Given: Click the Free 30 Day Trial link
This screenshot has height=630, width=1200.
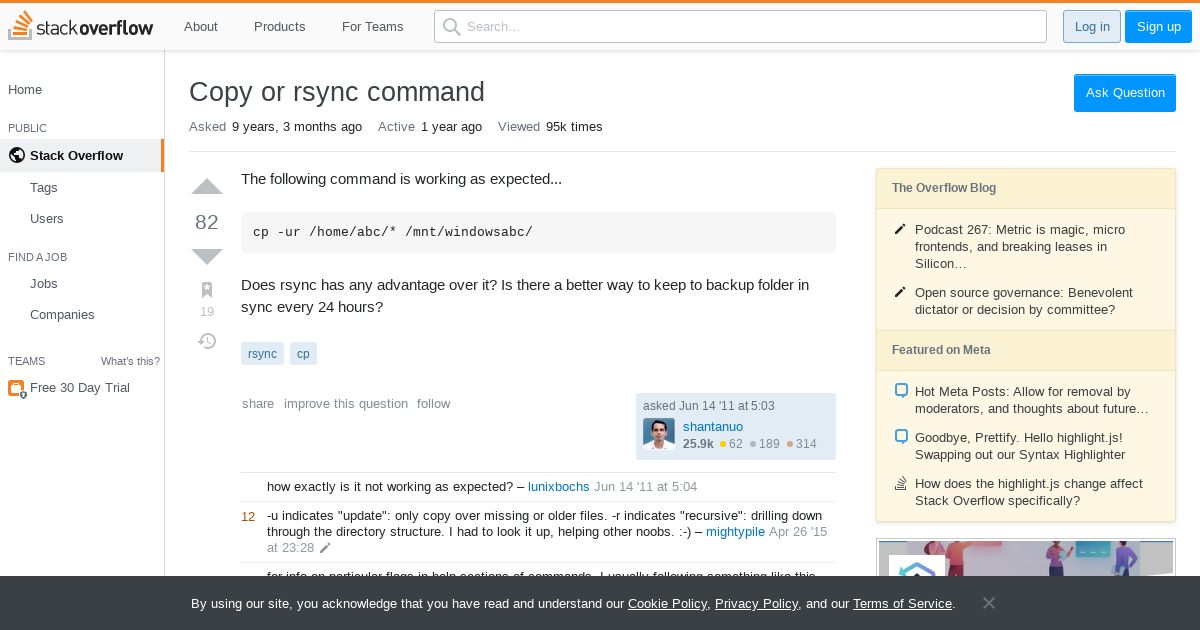Looking at the screenshot, I should [80, 388].
